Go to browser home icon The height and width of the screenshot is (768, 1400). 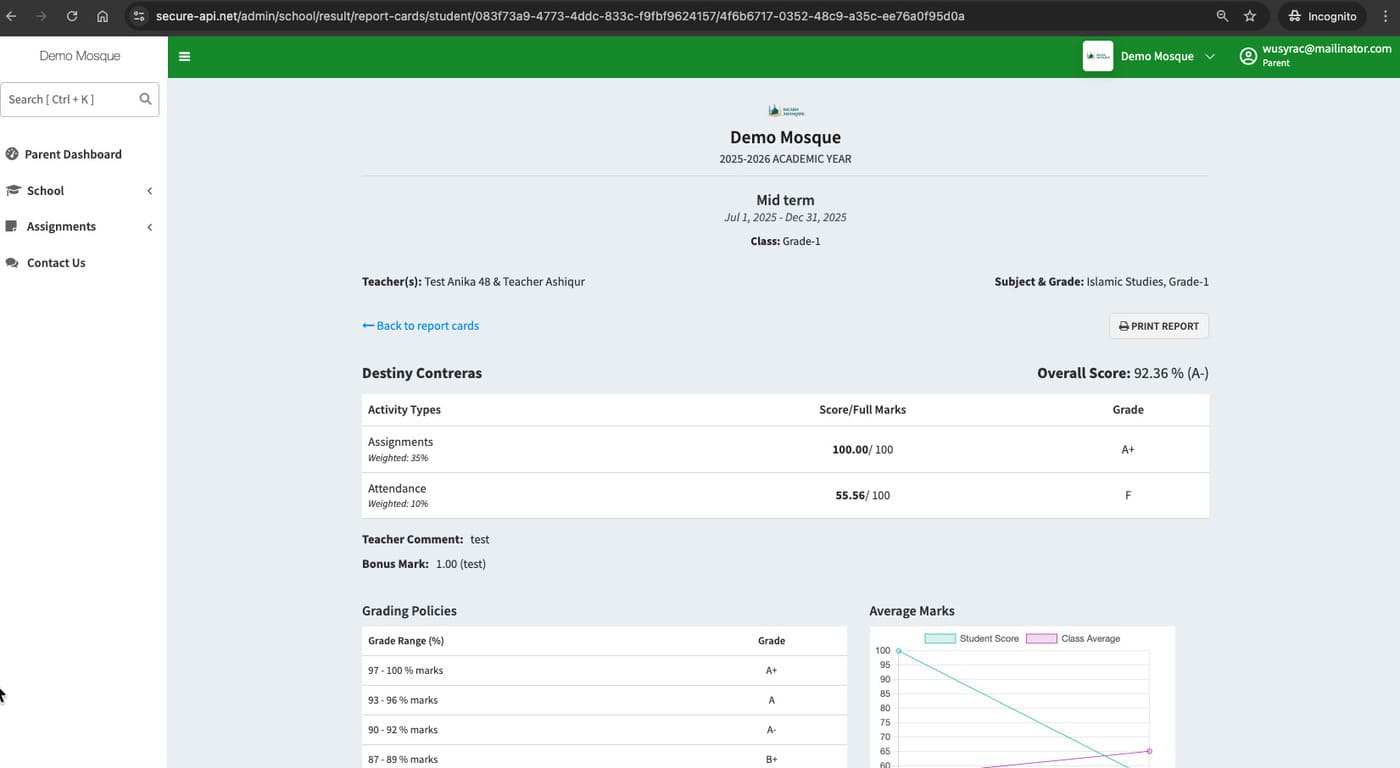point(102,16)
